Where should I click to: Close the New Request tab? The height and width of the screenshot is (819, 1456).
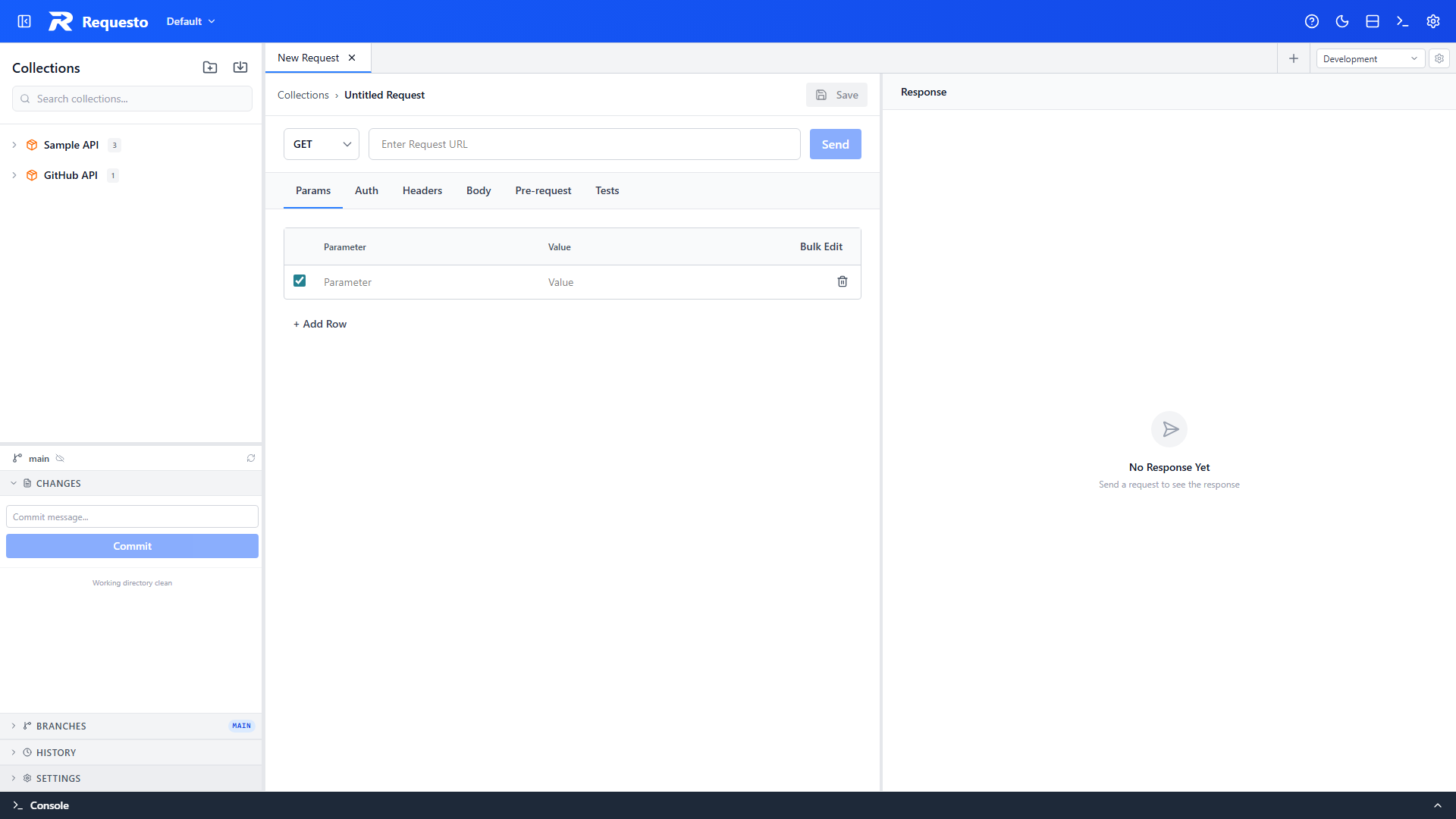352,58
